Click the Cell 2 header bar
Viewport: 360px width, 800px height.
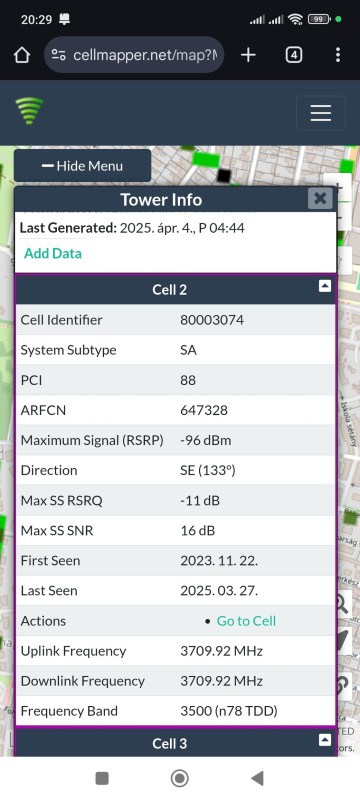175,290
